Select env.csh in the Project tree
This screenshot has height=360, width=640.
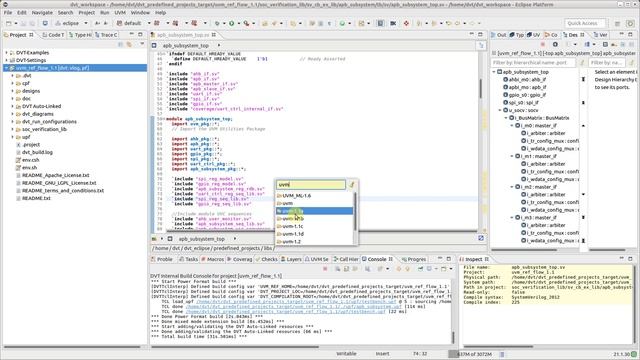[31, 160]
